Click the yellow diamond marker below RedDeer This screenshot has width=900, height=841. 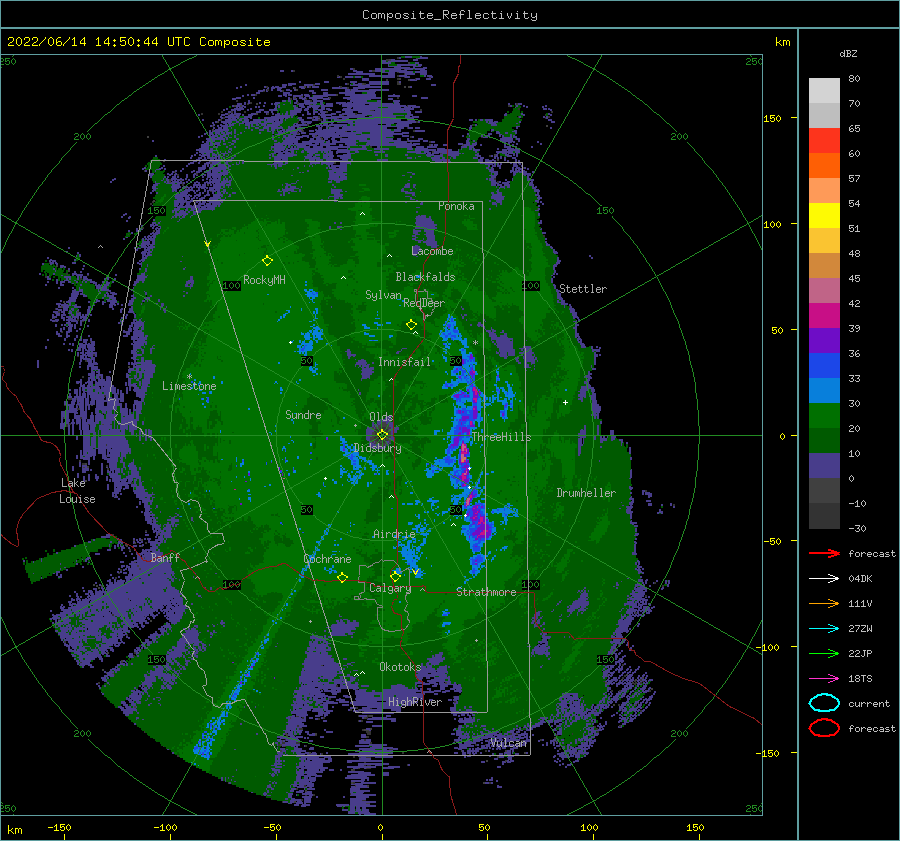(x=411, y=325)
